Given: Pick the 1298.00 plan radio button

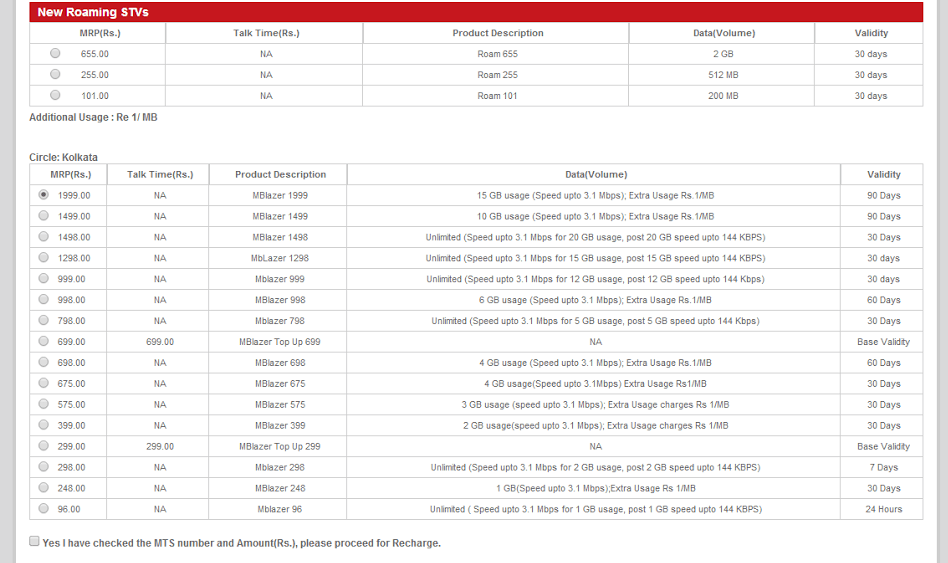Looking at the screenshot, I should pos(44,257).
